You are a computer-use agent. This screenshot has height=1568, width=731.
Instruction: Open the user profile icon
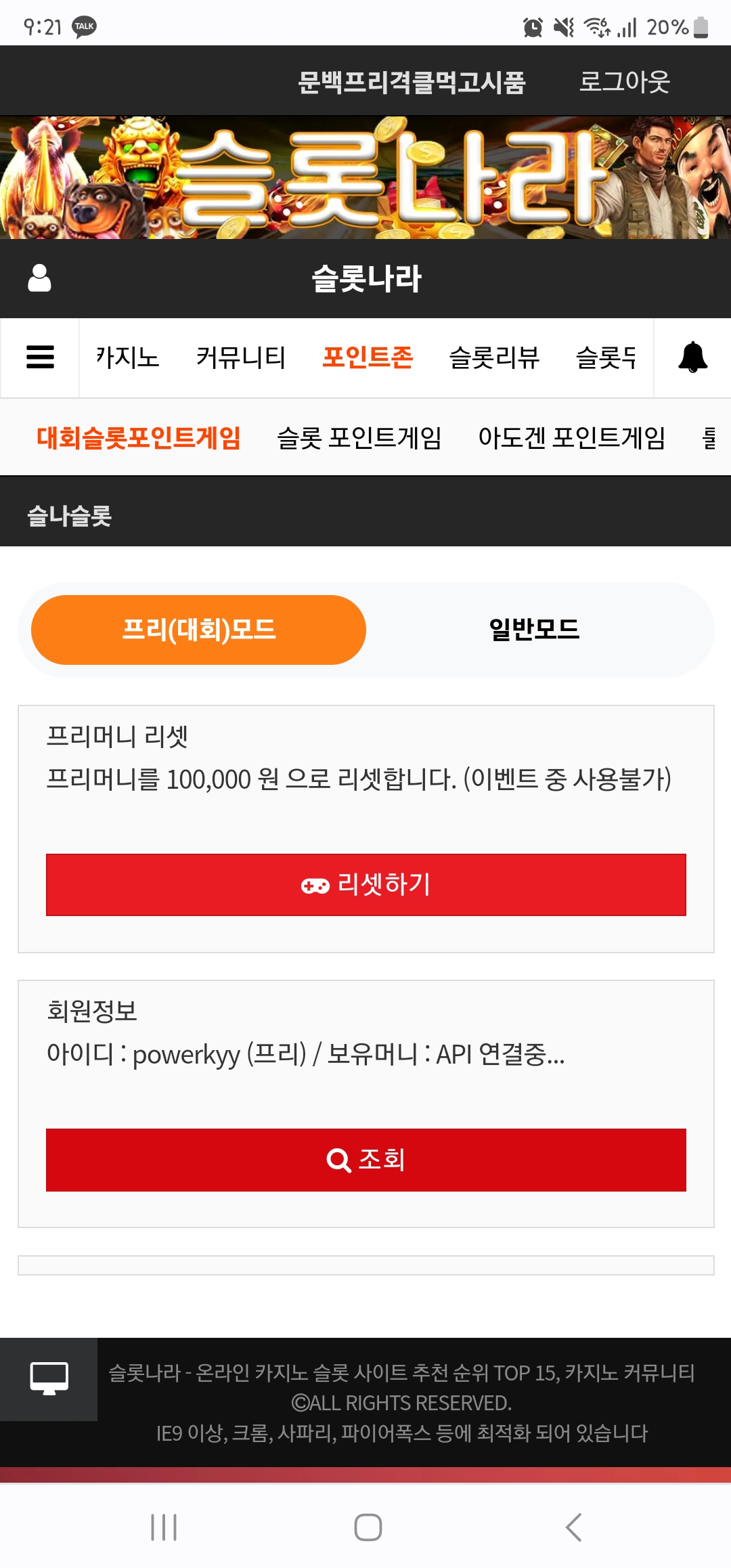coord(39,278)
